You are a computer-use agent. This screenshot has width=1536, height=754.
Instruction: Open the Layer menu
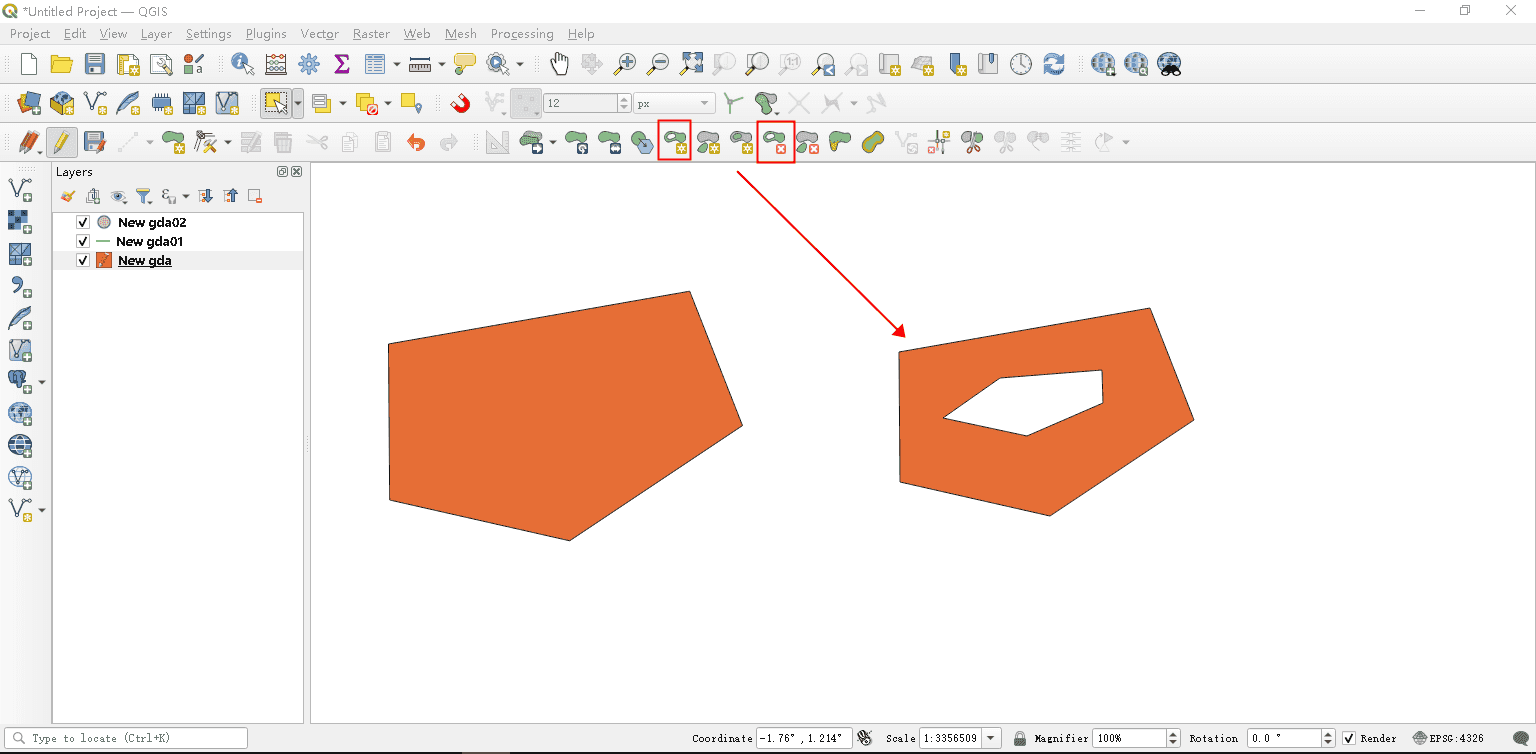pyautogui.click(x=156, y=34)
